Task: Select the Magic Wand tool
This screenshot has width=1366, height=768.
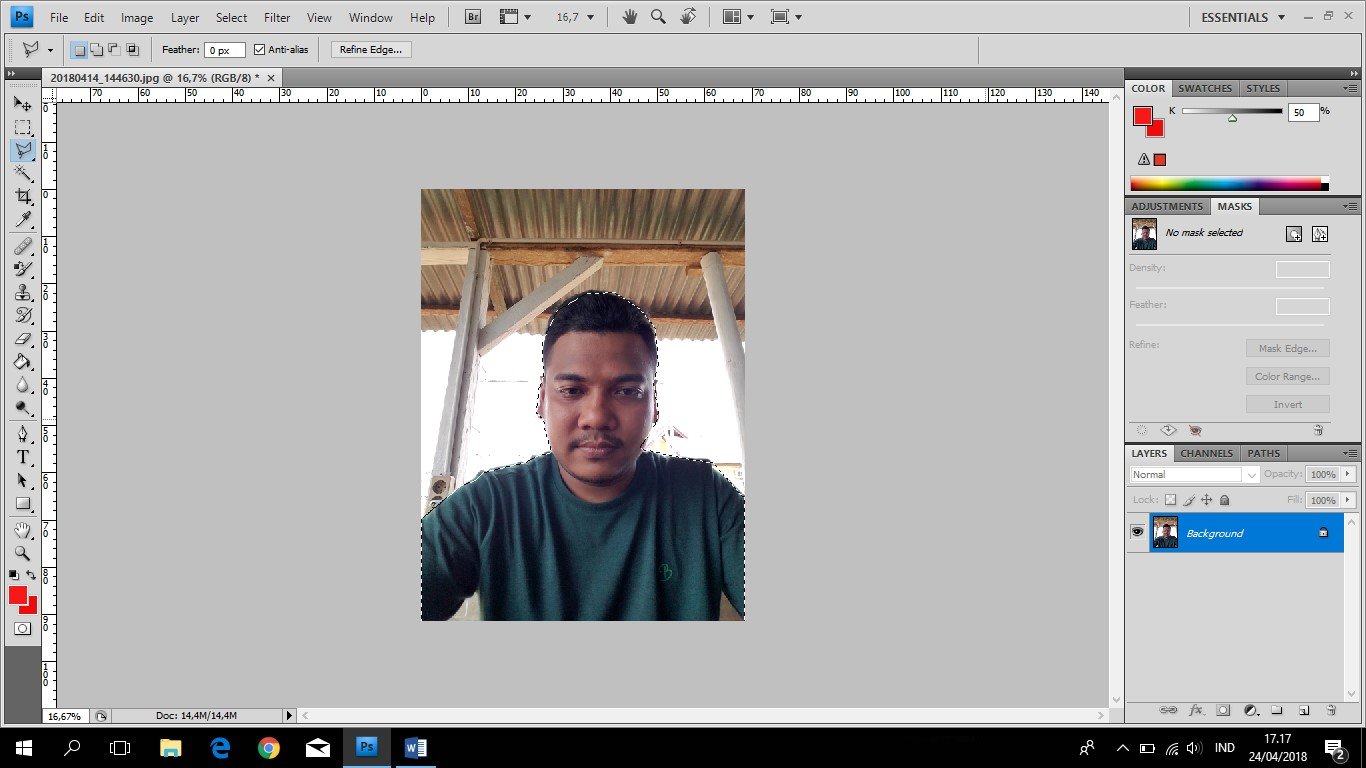Action: pyautogui.click(x=22, y=173)
